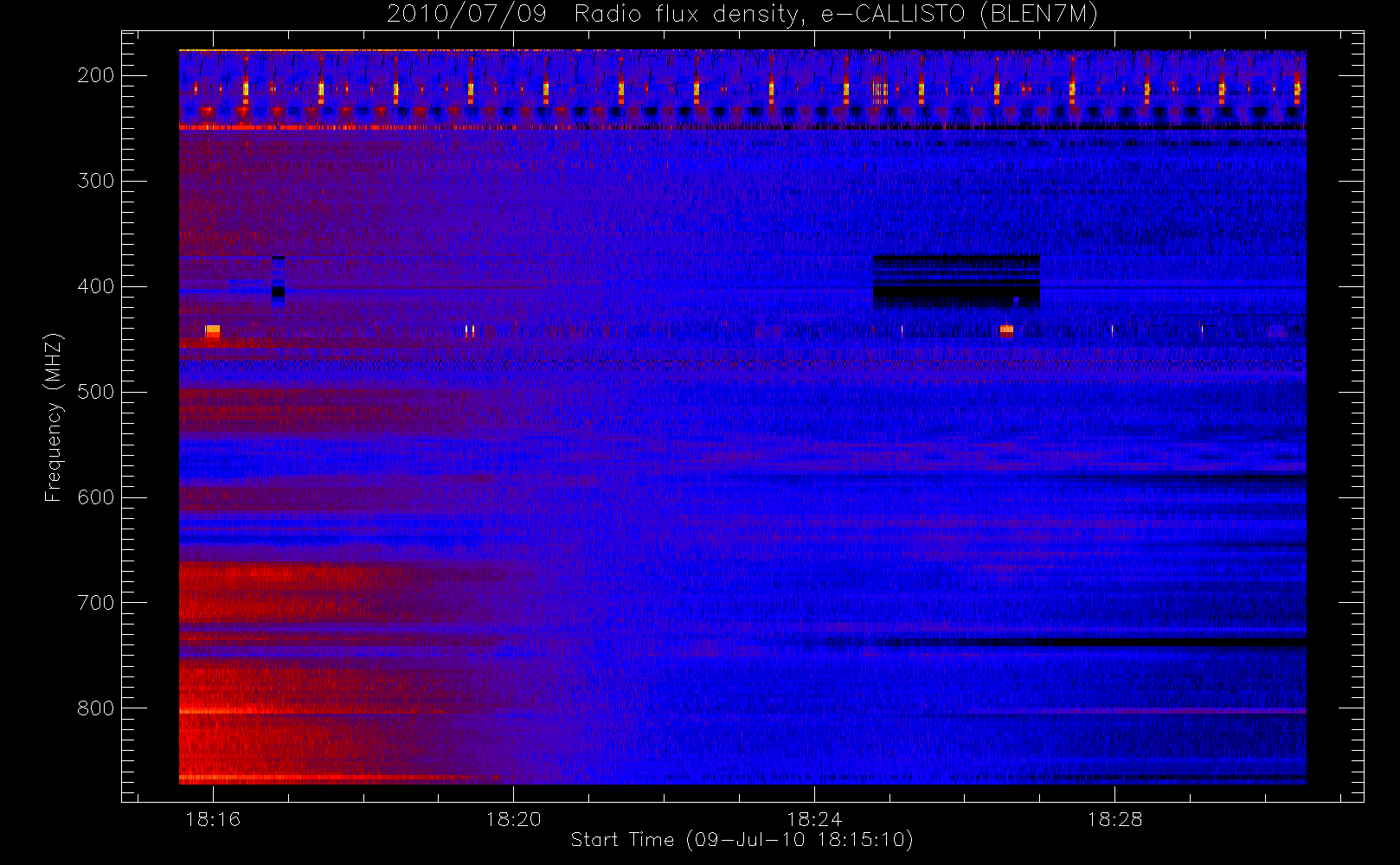The image size is (1400, 865).
Task: Click the 700 frequency tick label
Action: [96, 603]
